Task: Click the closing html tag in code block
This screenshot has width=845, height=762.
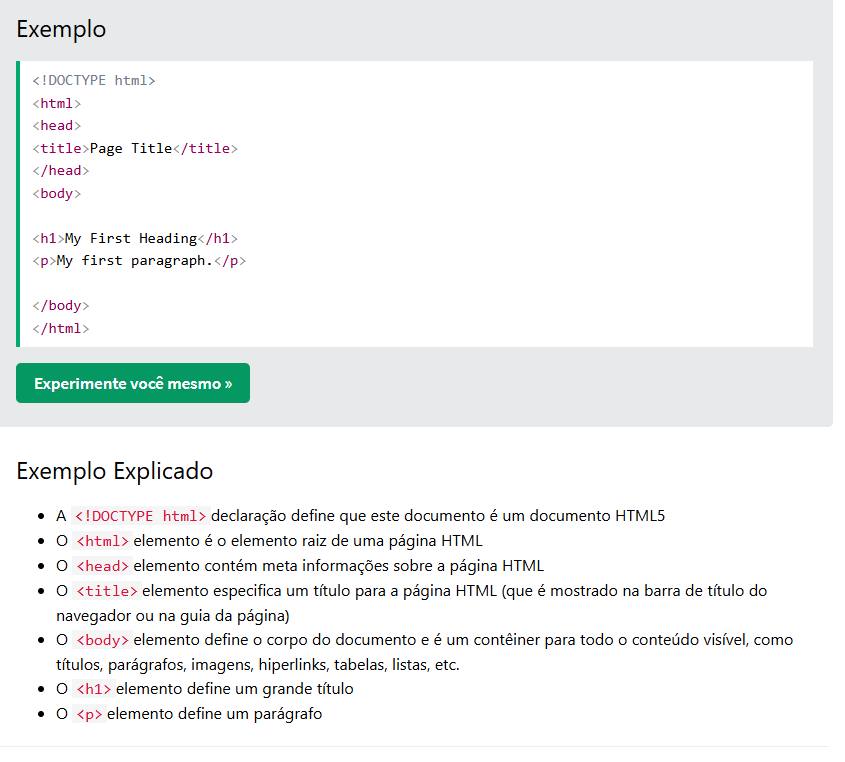Action: click(x=60, y=328)
